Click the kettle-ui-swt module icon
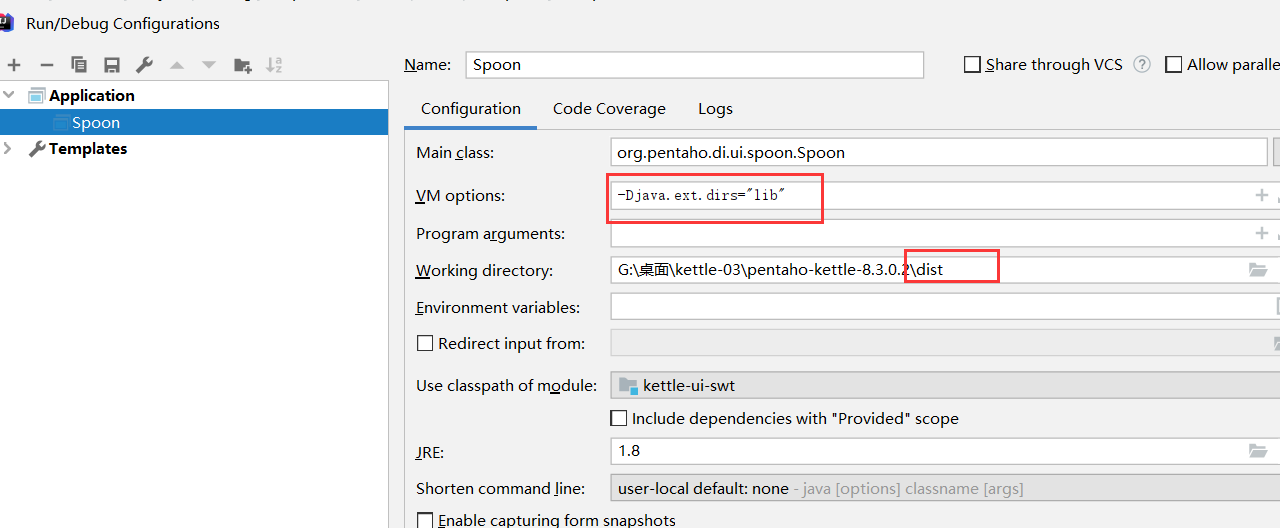This screenshot has width=1280, height=528. click(x=628, y=386)
